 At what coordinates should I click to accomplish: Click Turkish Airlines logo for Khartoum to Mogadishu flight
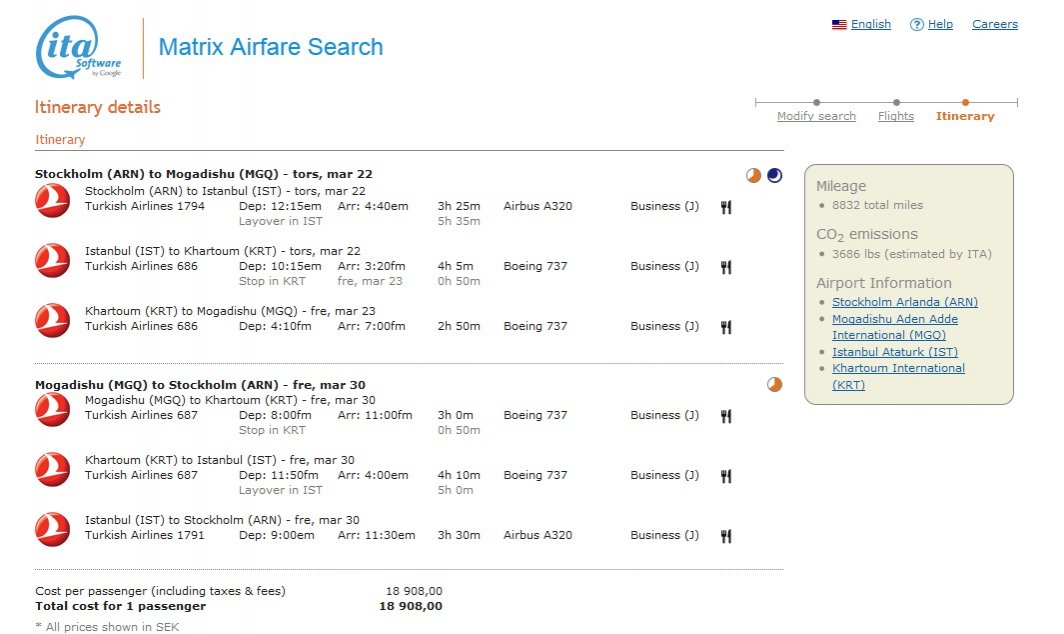coord(52,320)
